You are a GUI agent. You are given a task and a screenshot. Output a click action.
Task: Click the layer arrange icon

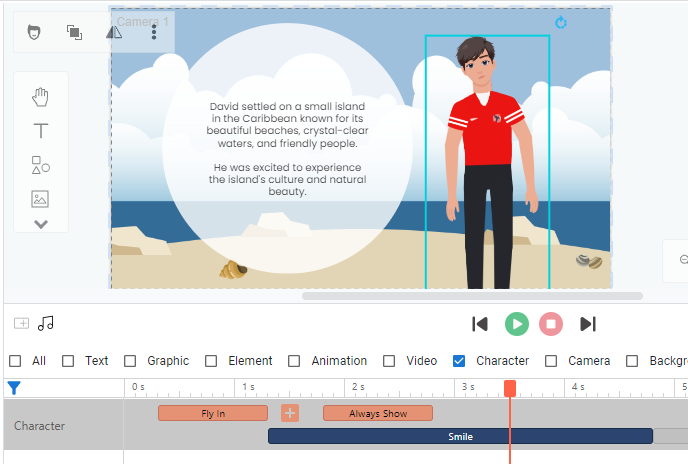pyautogui.click(x=74, y=33)
